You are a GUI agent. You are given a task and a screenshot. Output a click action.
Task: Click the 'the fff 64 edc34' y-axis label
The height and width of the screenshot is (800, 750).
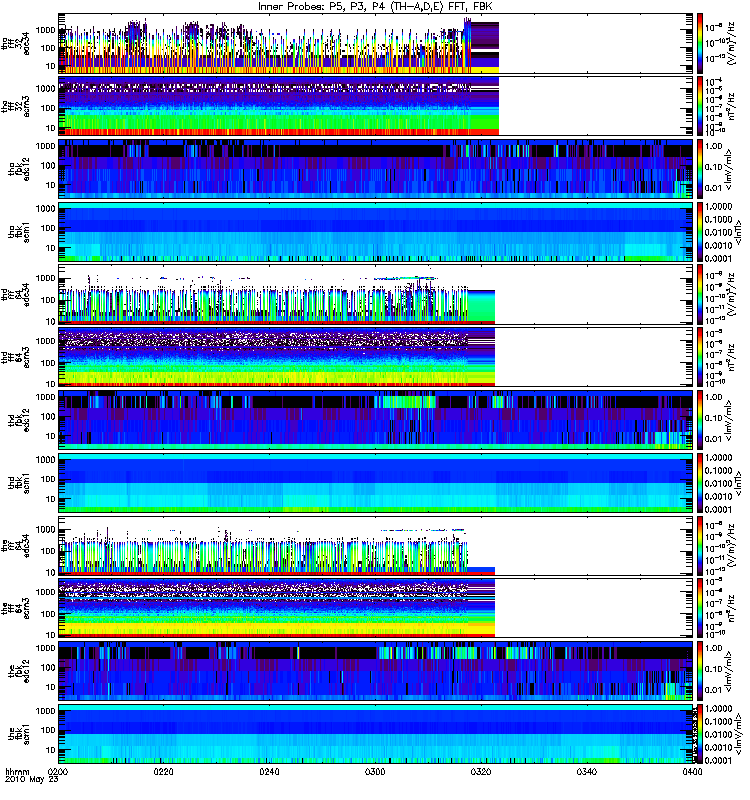(15, 545)
